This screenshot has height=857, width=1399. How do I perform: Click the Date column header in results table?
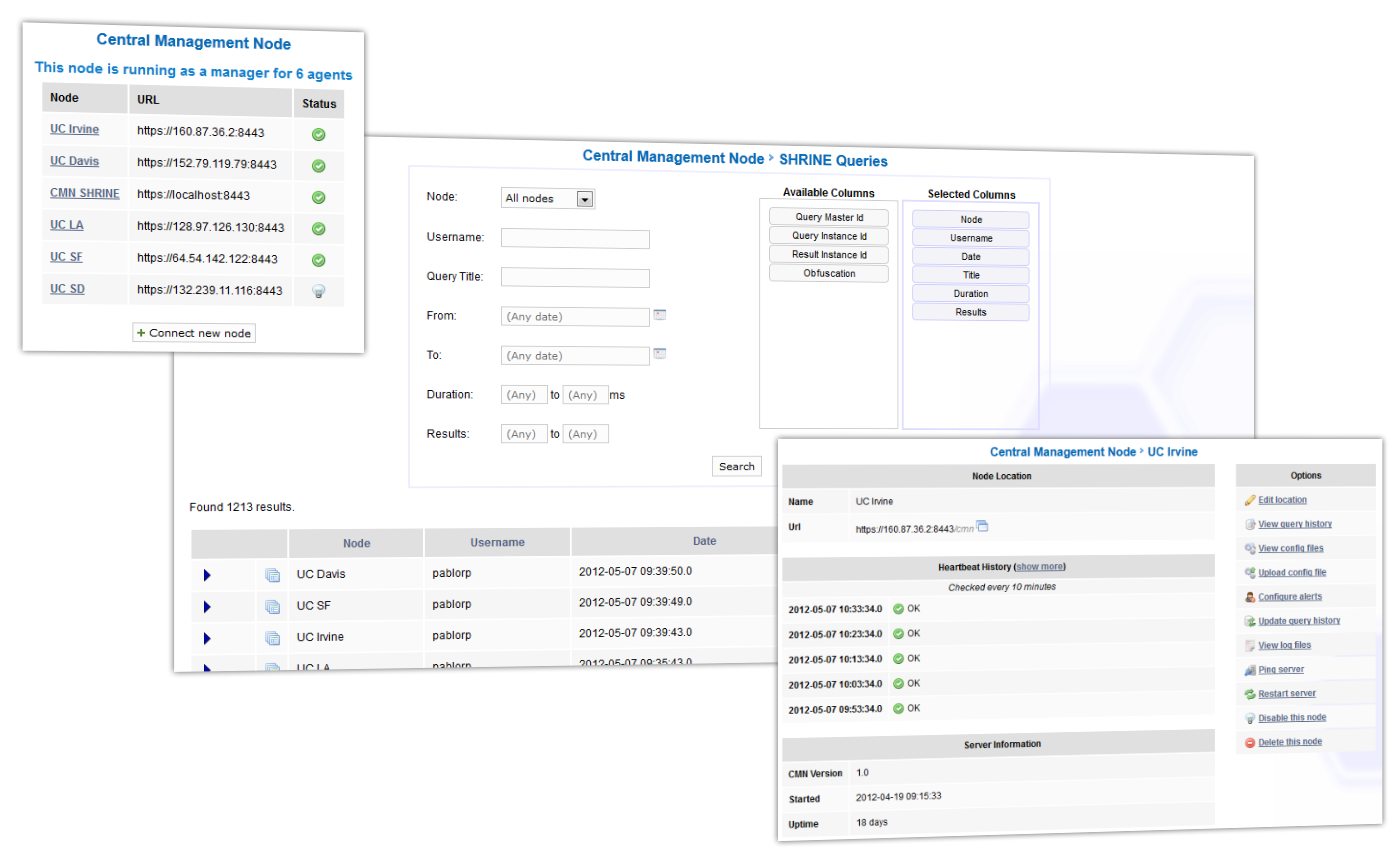tap(704, 542)
